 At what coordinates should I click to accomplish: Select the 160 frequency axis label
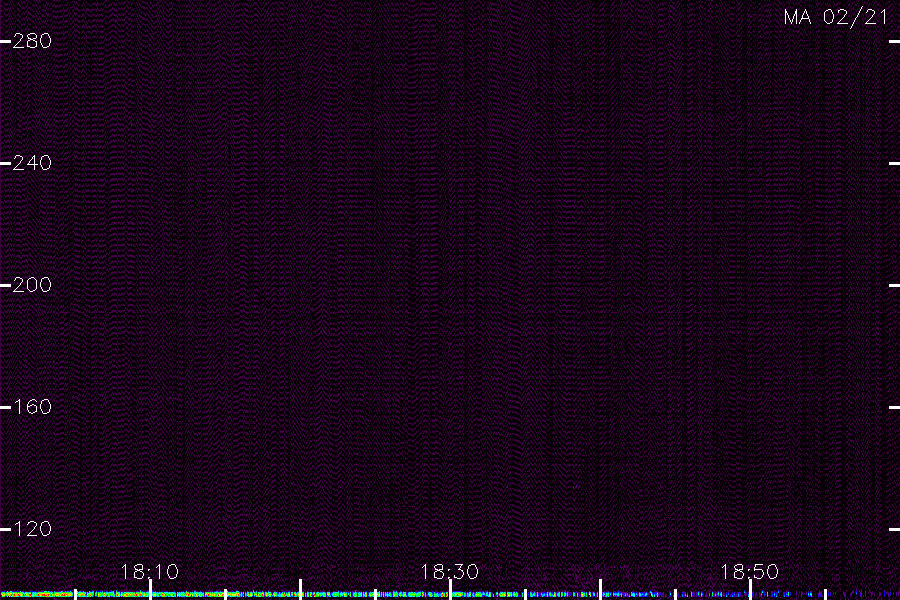(32, 407)
